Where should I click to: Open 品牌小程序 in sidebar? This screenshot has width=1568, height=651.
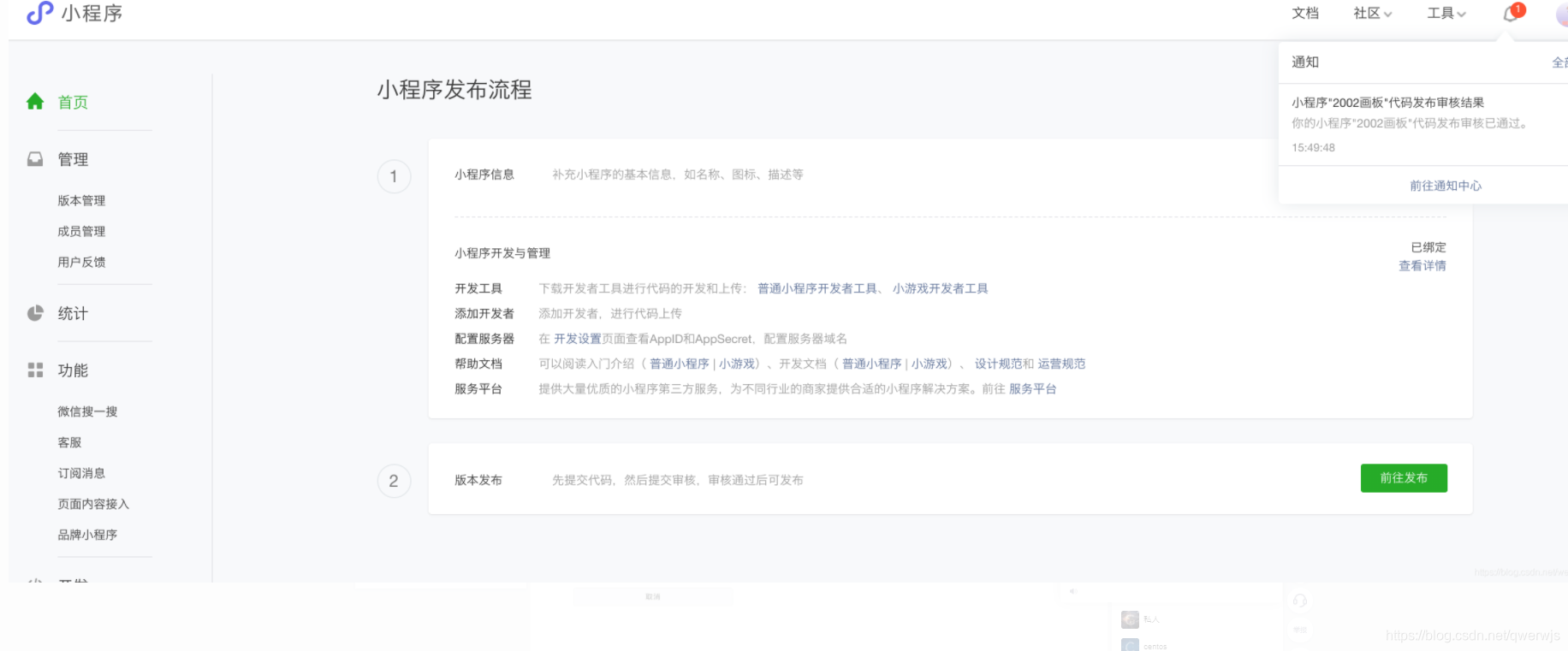coord(87,535)
